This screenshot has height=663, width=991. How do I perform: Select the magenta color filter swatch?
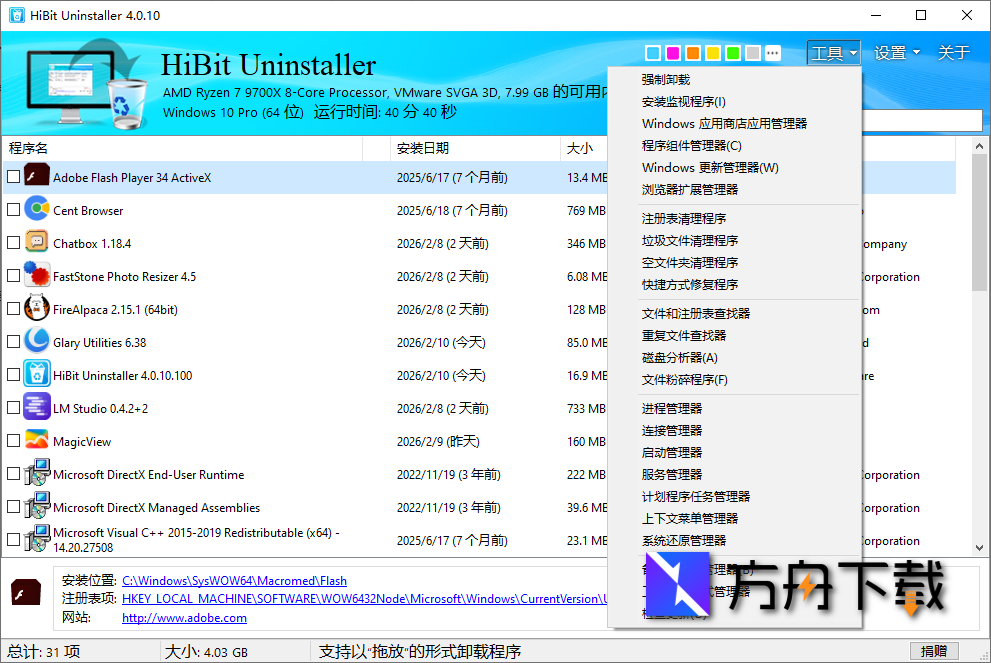[x=673, y=52]
